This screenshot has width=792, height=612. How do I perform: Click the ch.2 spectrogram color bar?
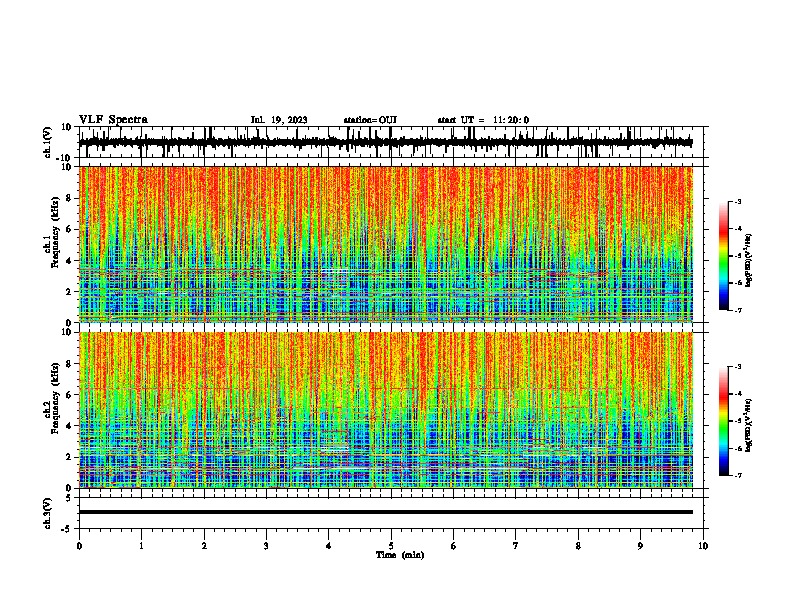(x=723, y=421)
